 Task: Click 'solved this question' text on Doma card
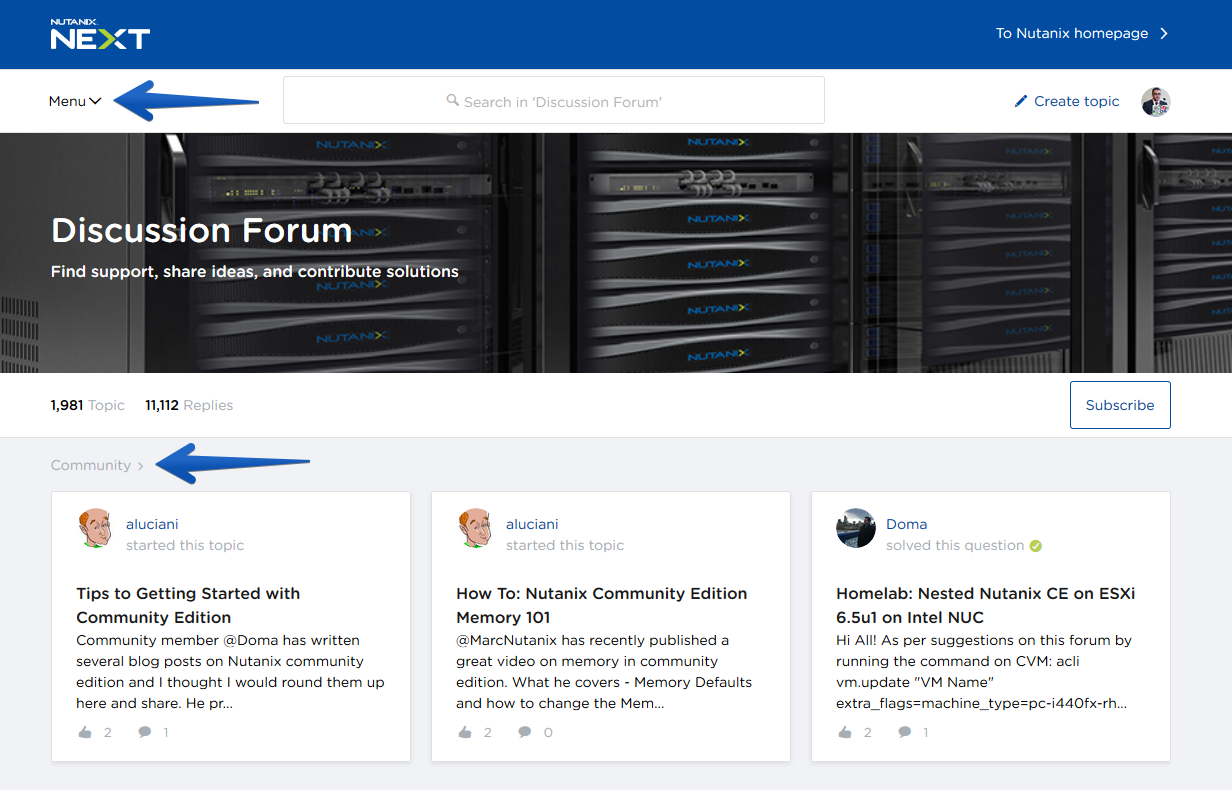tap(955, 545)
